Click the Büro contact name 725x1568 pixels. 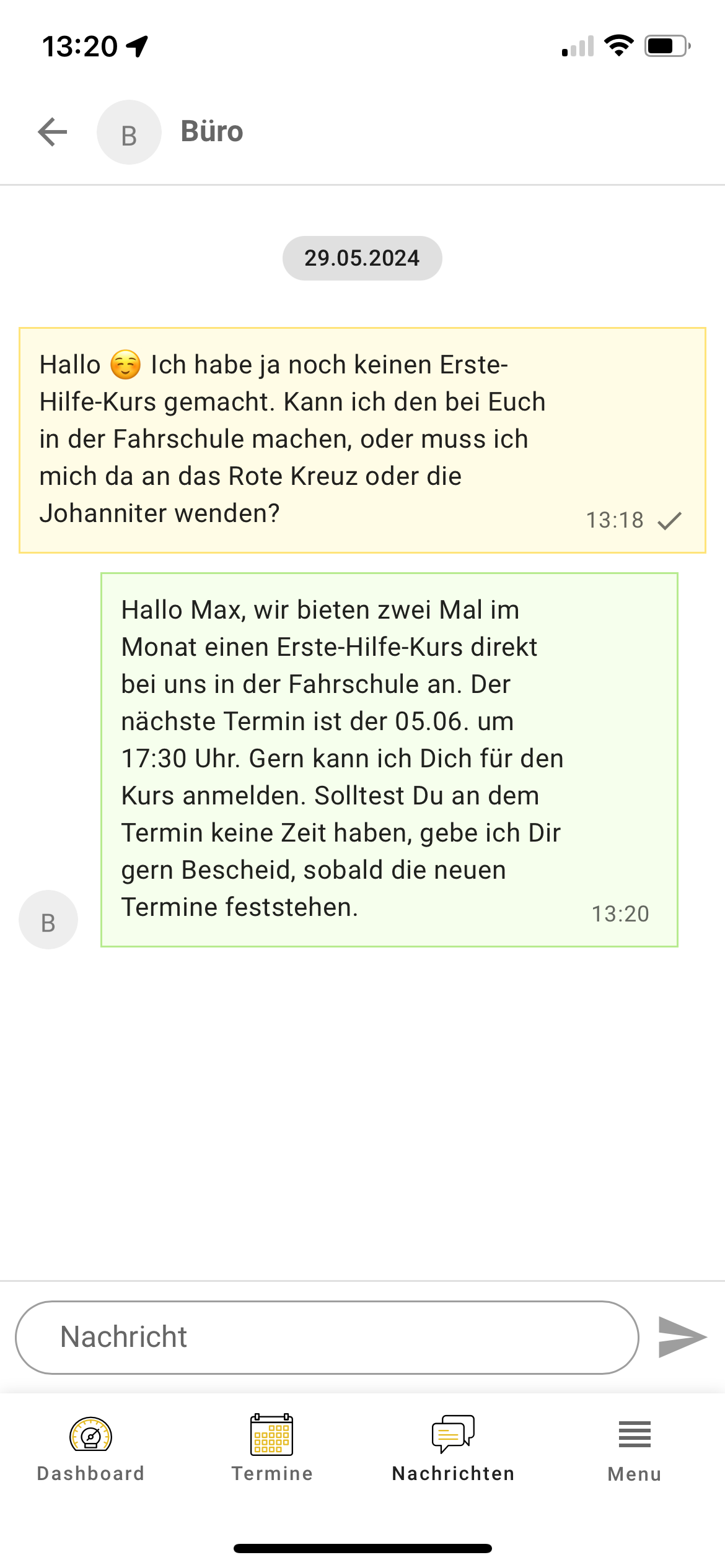tap(212, 132)
